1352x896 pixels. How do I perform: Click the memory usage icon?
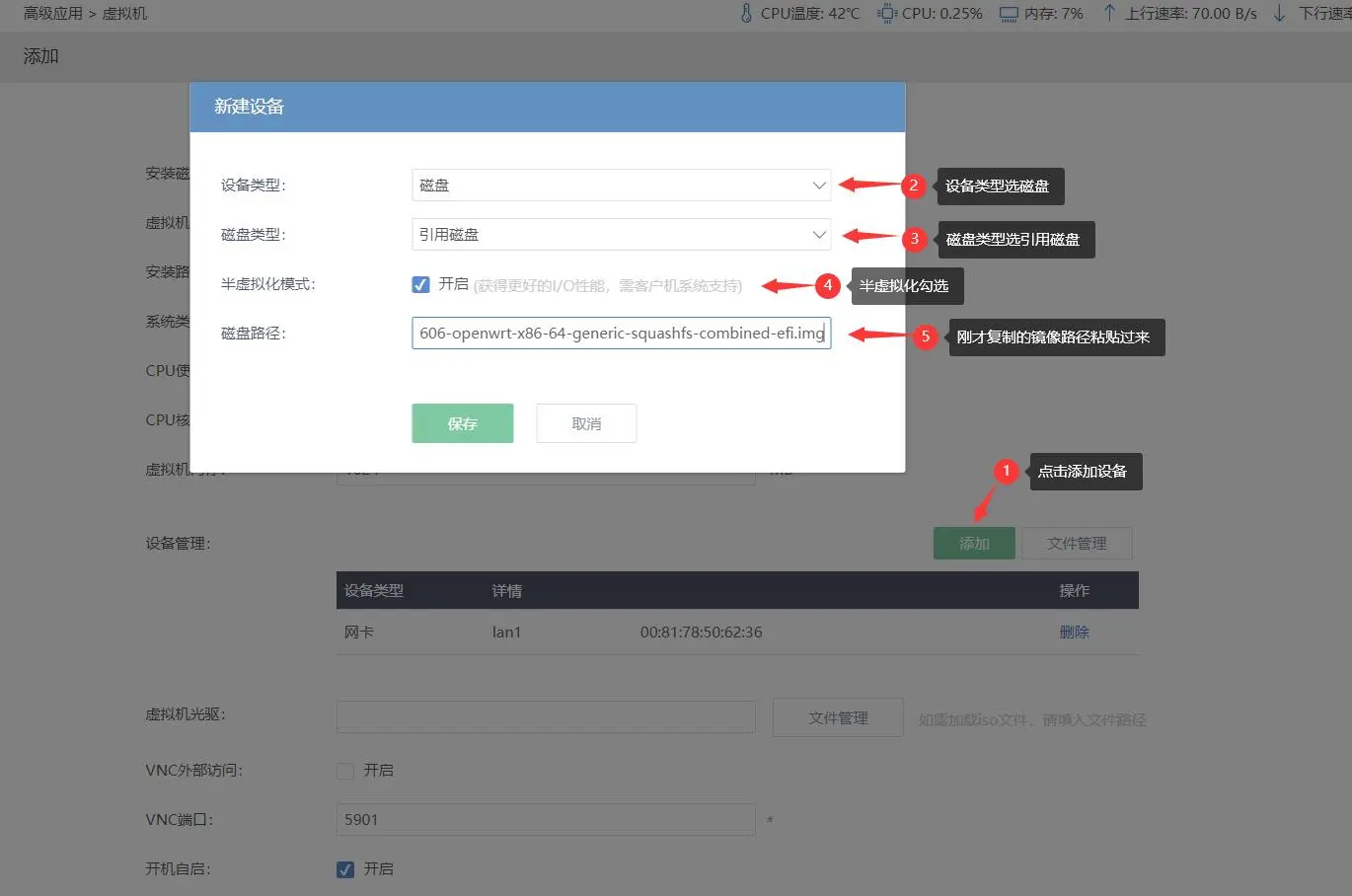coord(1008,14)
